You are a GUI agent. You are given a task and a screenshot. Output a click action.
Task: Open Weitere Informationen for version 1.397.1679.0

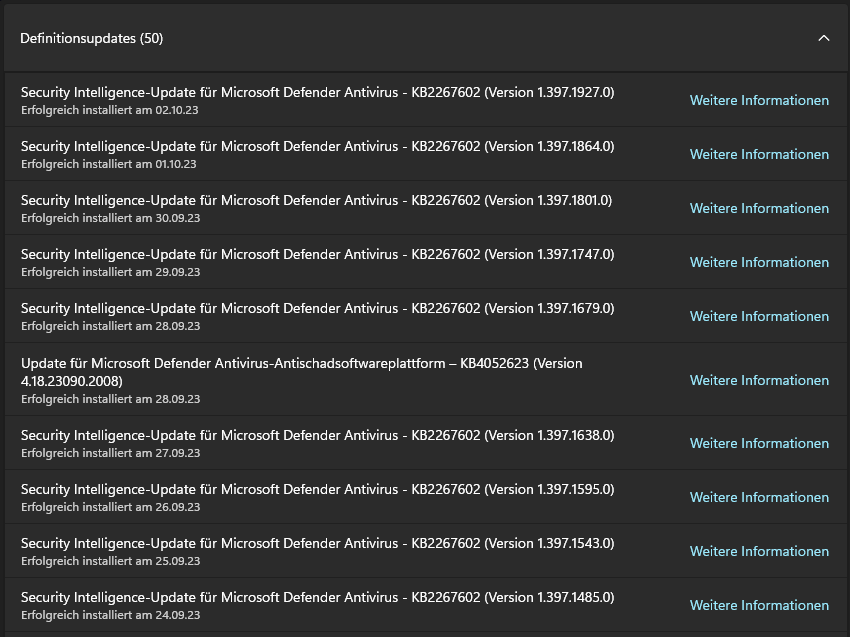[759, 316]
